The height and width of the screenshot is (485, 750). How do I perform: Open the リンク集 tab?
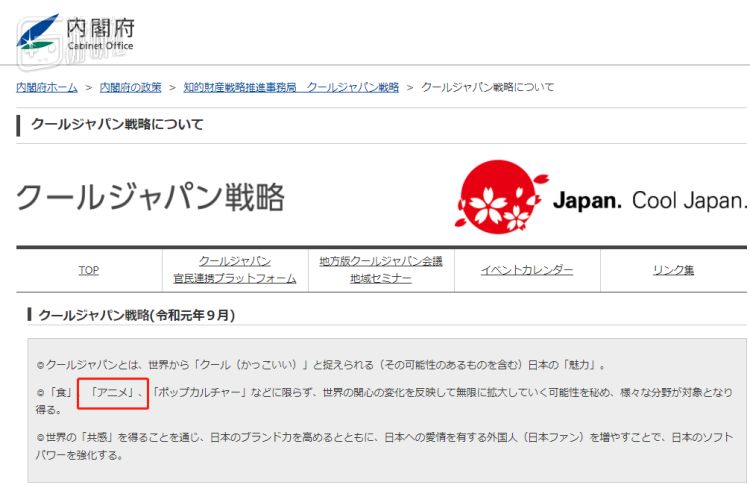click(673, 270)
